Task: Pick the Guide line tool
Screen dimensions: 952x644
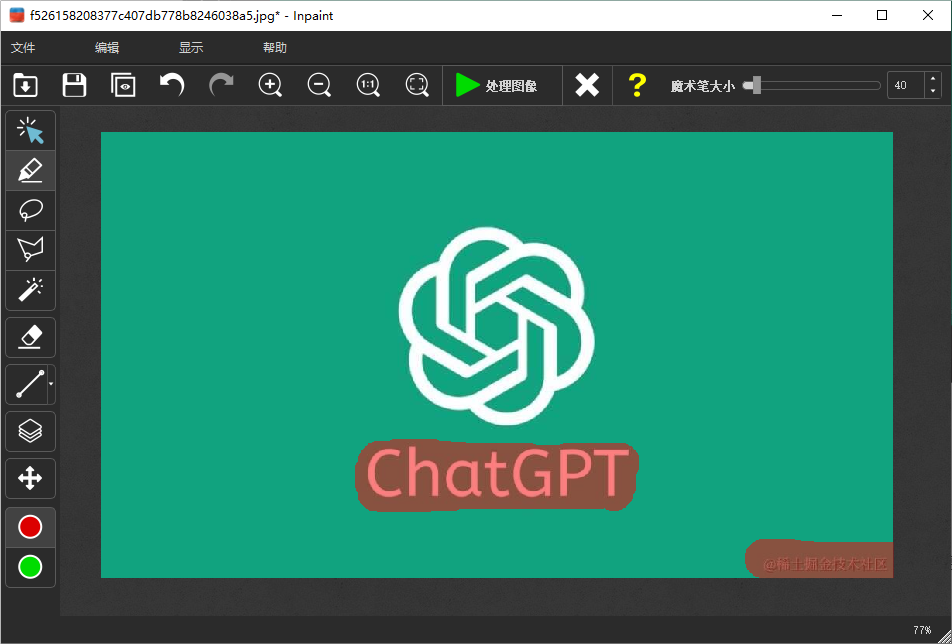Action: point(26,384)
